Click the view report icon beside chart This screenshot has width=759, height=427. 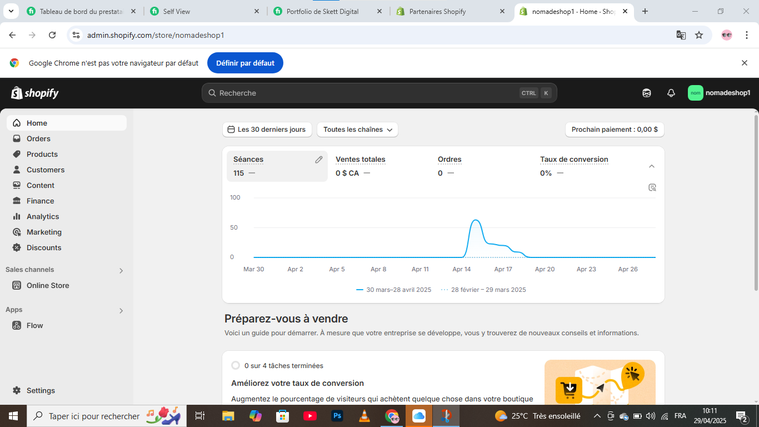pos(652,187)
